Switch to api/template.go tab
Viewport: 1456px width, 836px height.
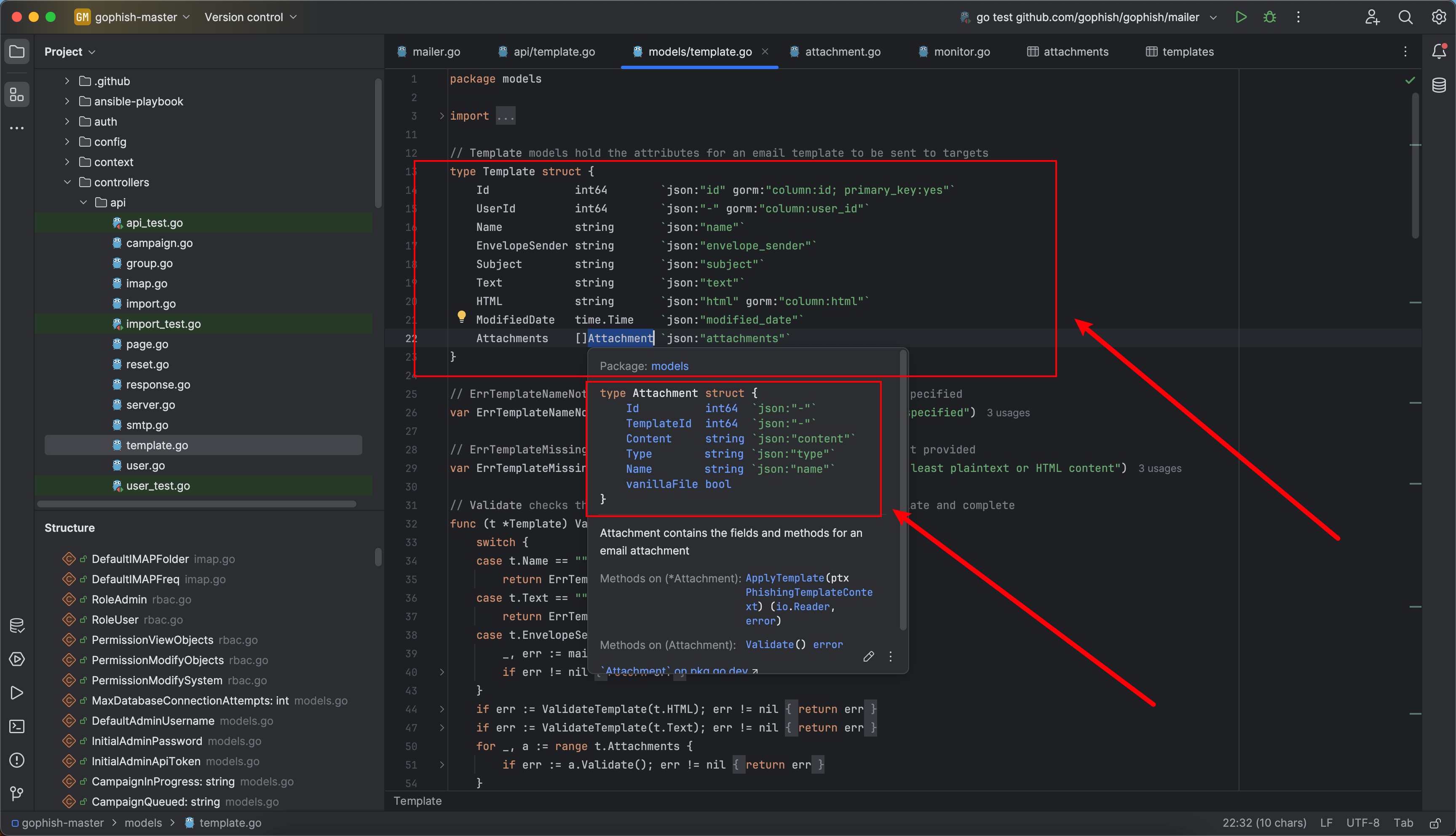tap(546, 52)
